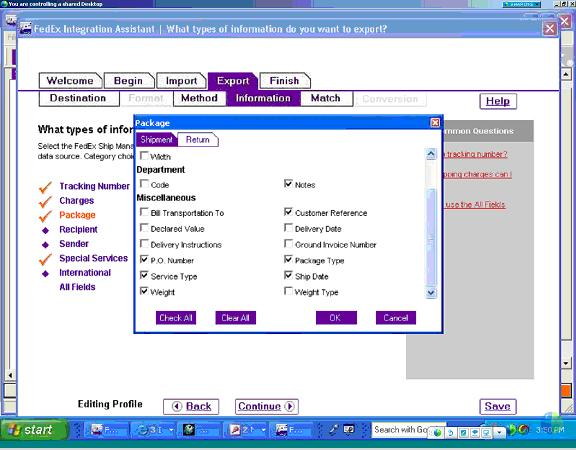This screenshot has width=576, height=450.
Task: Save the editing profile
Action: click(x=498, y=406)
